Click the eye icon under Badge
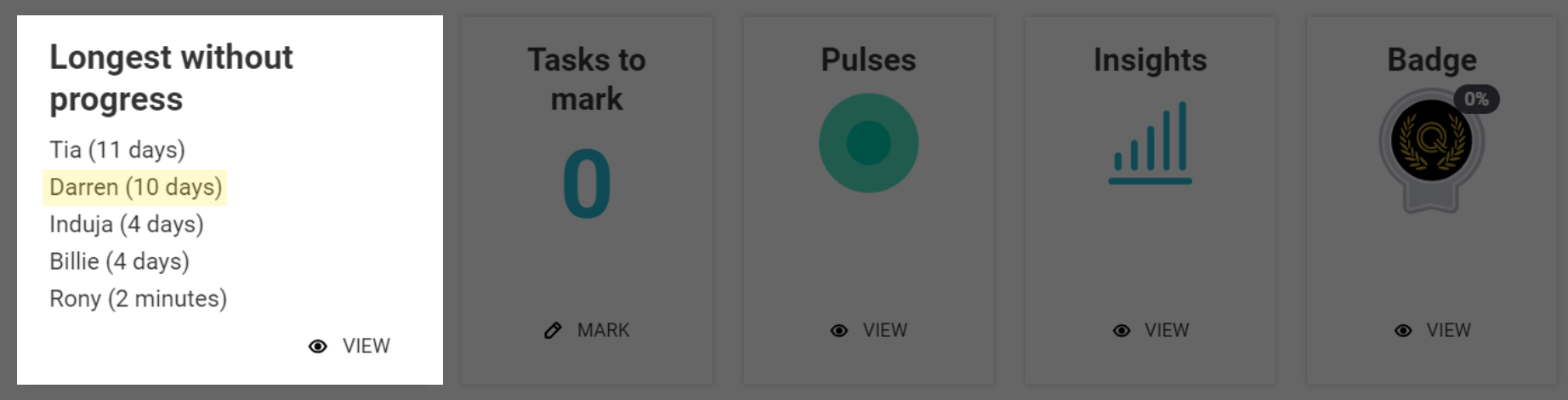The image size is (1568, 400). [1403, 330]
